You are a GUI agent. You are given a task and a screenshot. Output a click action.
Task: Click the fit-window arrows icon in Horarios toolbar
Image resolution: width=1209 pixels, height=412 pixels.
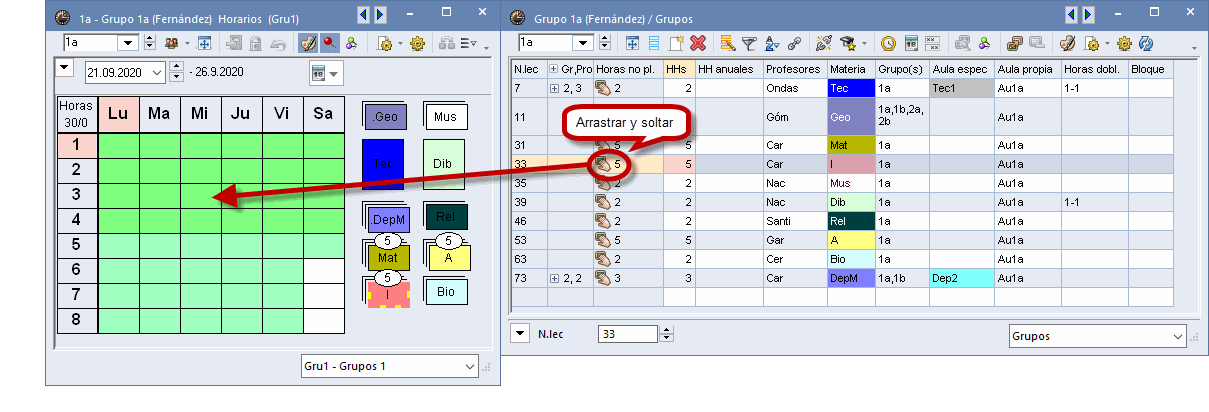point(203,43)
